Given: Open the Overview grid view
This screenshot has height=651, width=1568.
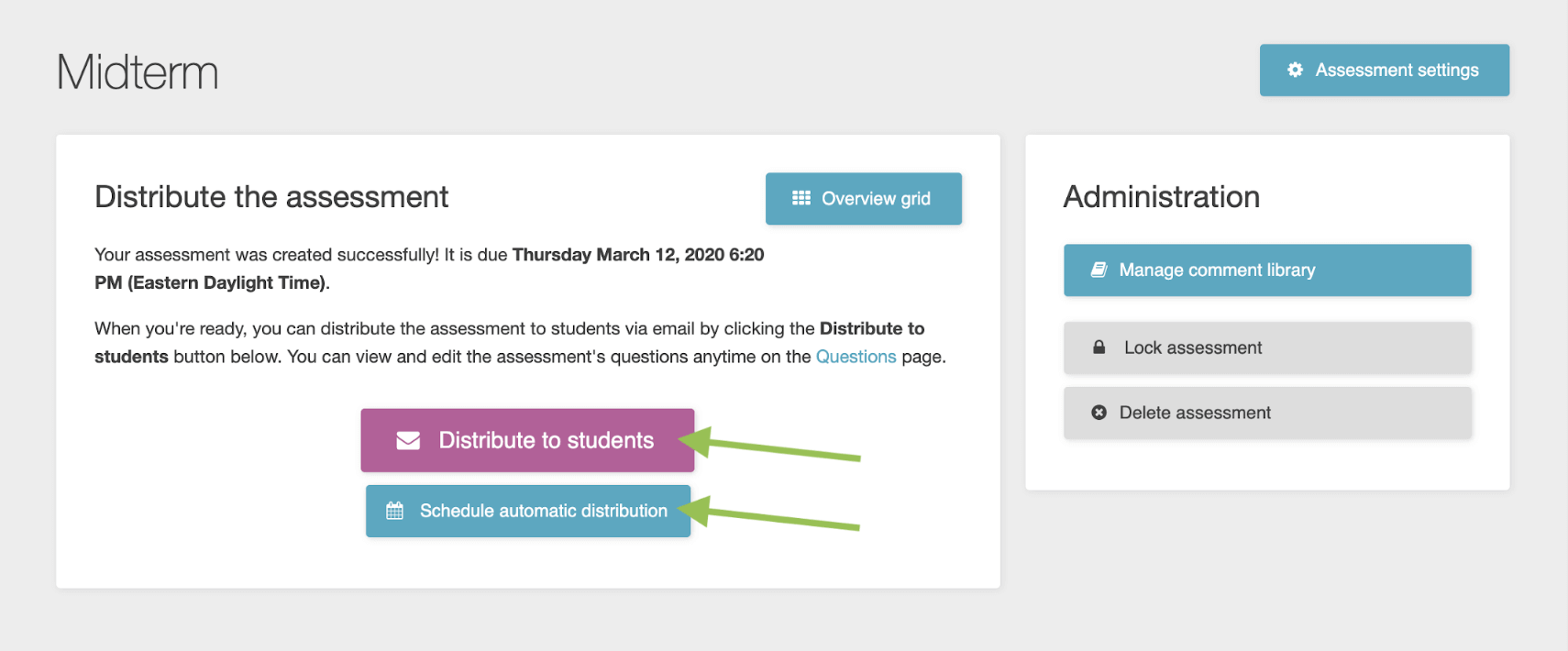Looking at the screenshot, I should pyautogui.click(x=863, y=198).
